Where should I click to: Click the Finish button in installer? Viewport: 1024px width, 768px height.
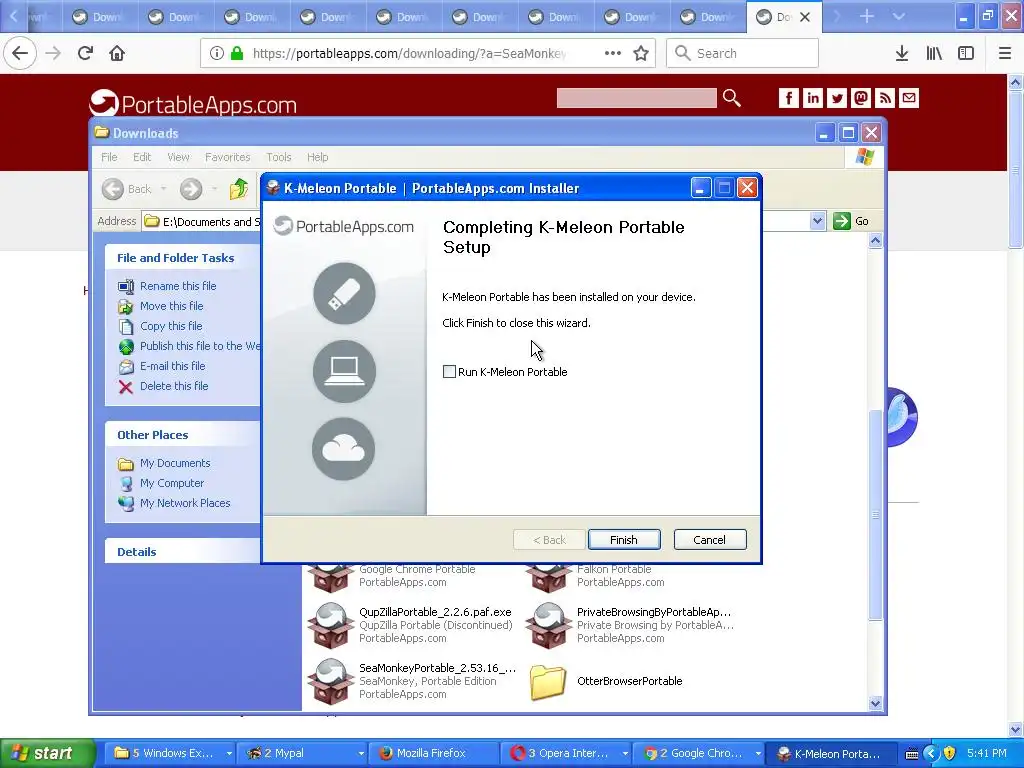(x=624, y=539)
